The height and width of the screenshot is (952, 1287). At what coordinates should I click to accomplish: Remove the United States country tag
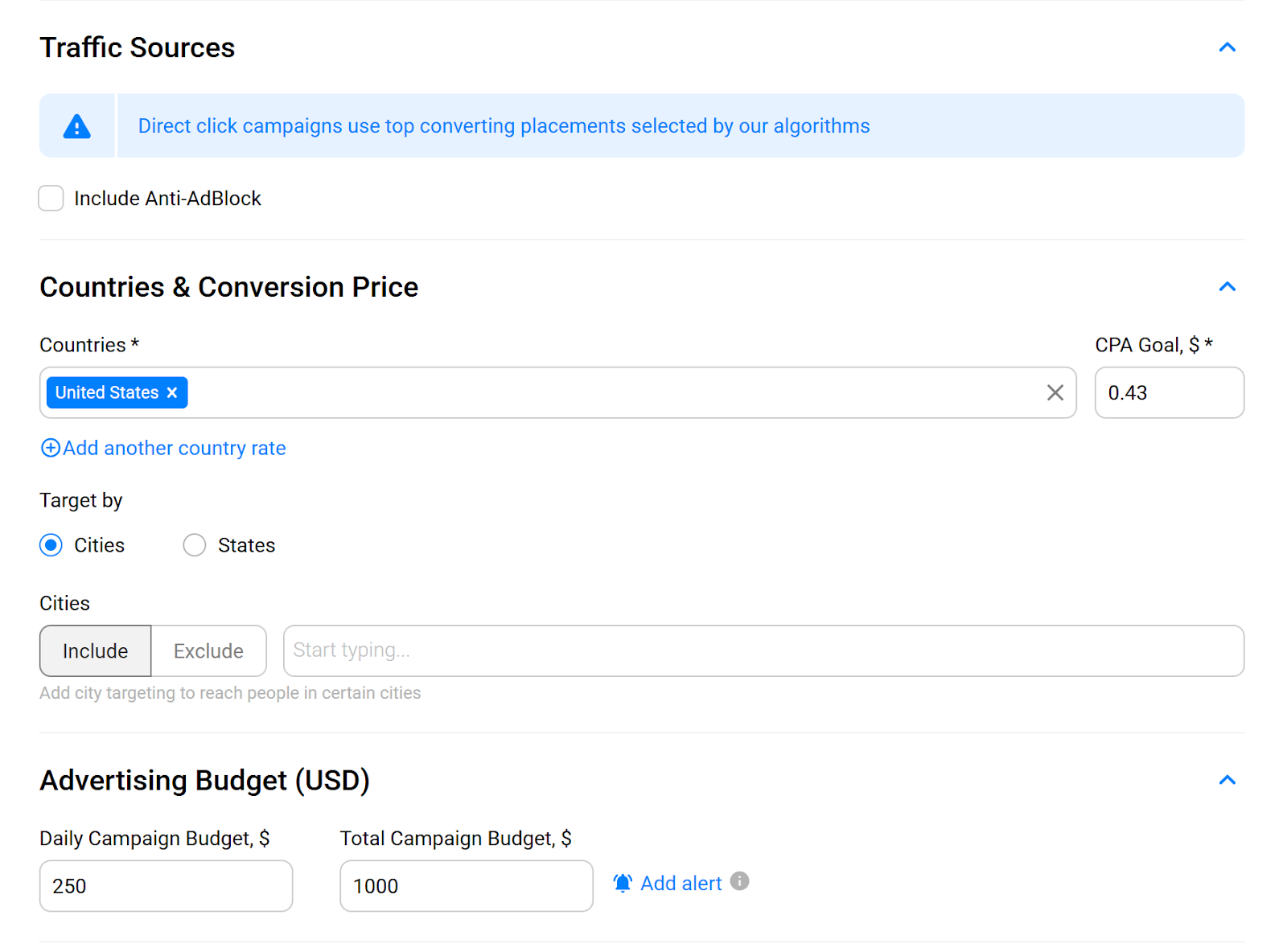[x=172, y=393]
